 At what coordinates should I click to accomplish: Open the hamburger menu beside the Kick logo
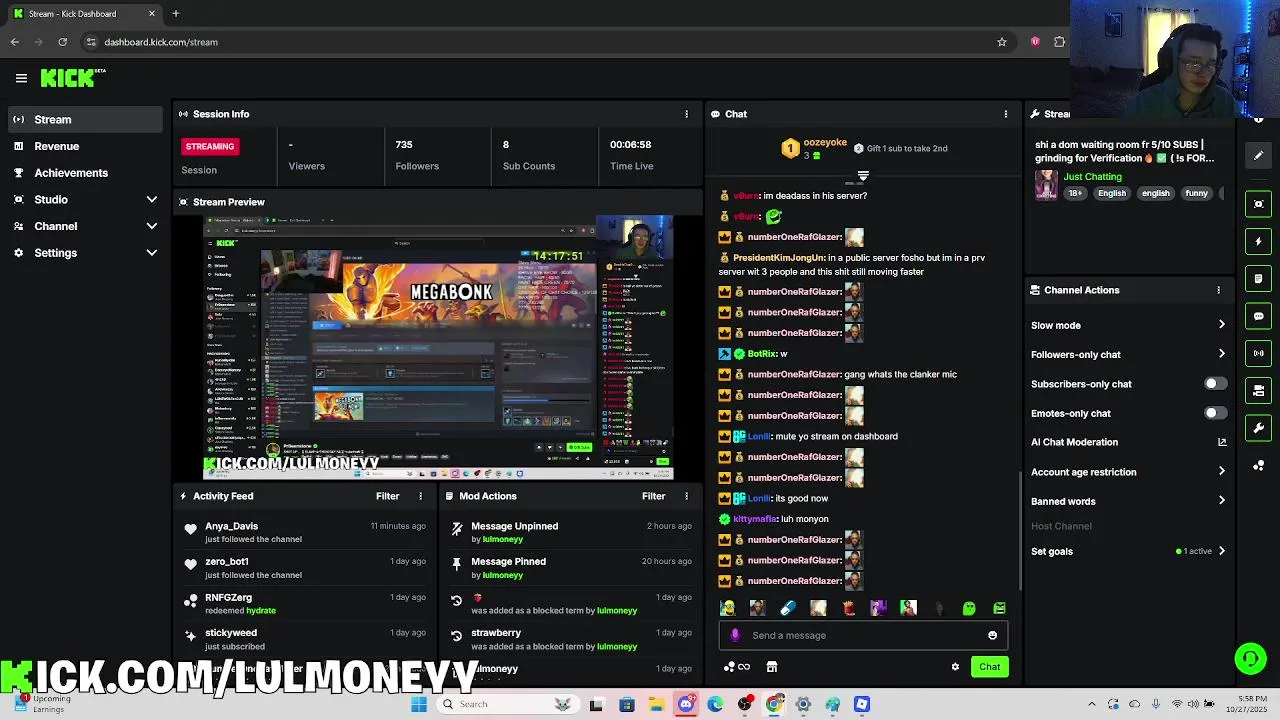(x=21, y=78)
